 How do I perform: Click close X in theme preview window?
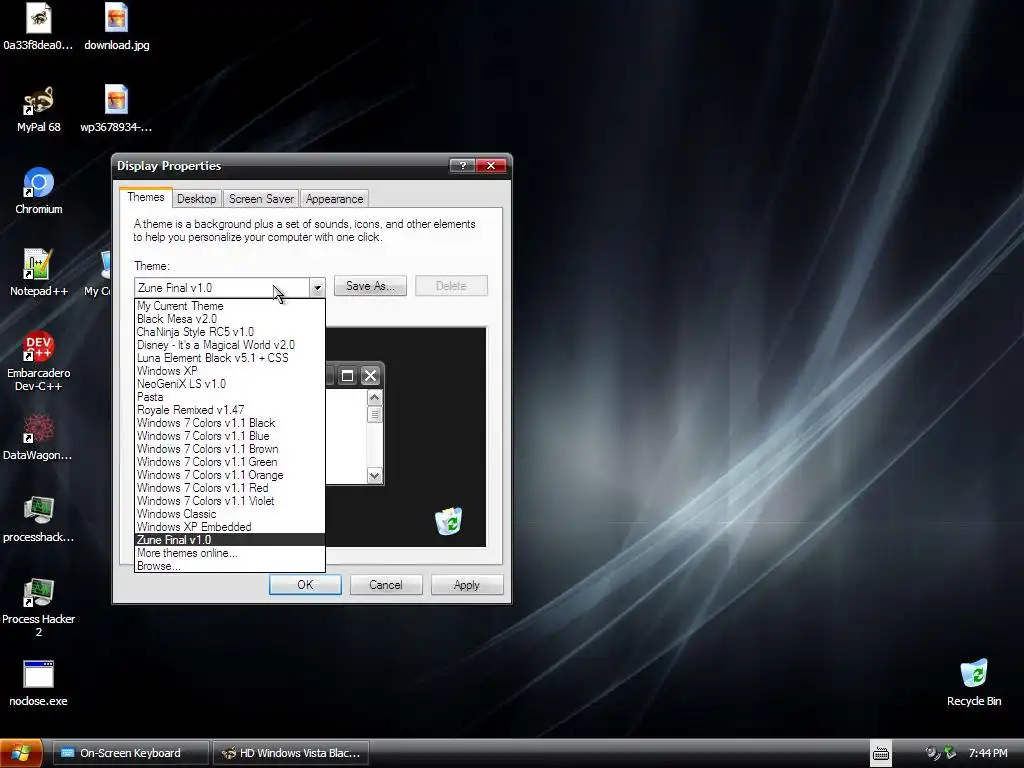pos(370,376)
